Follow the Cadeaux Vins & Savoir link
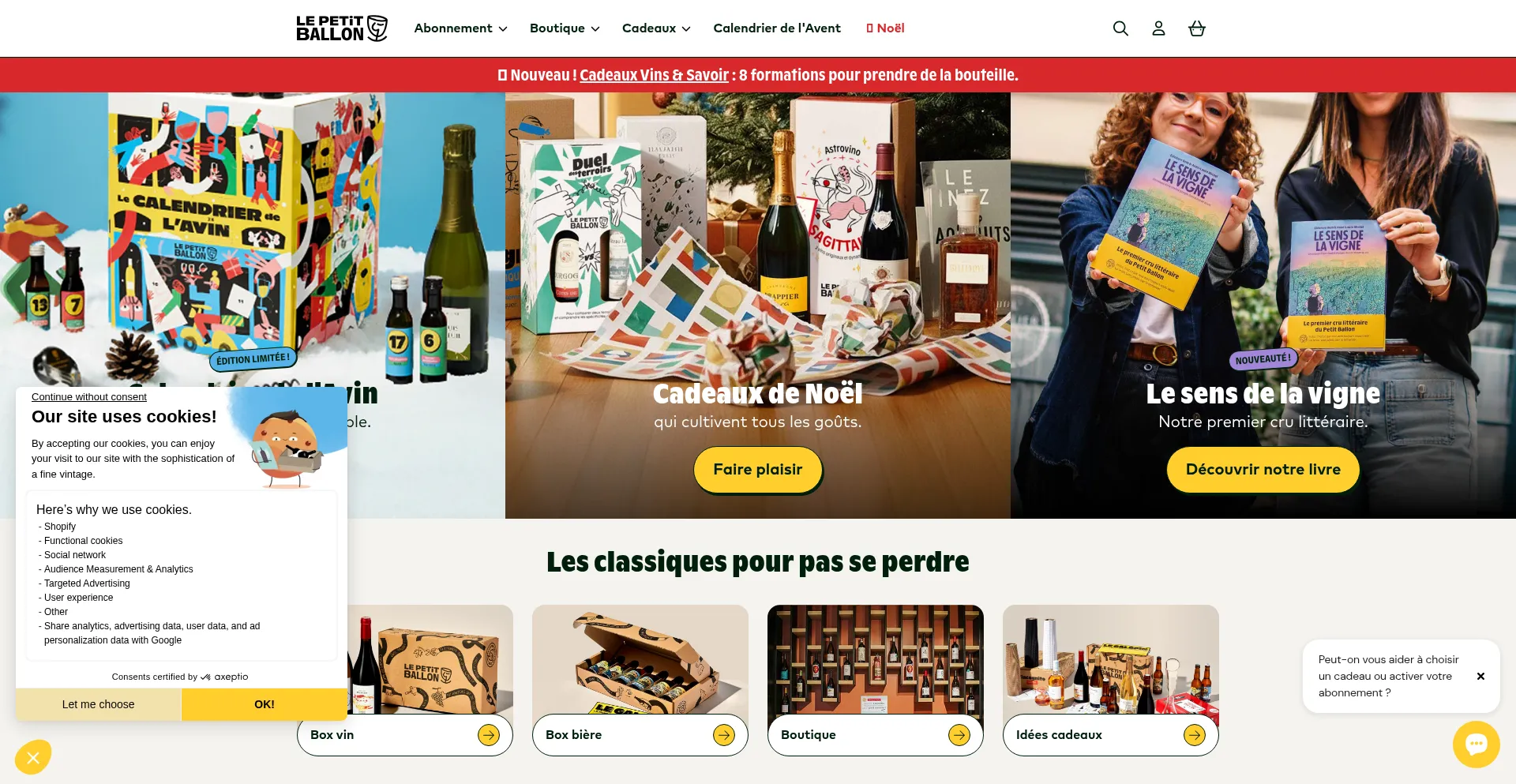The height and width of the screenshot is (784, 1516). (x=654, y=75)
